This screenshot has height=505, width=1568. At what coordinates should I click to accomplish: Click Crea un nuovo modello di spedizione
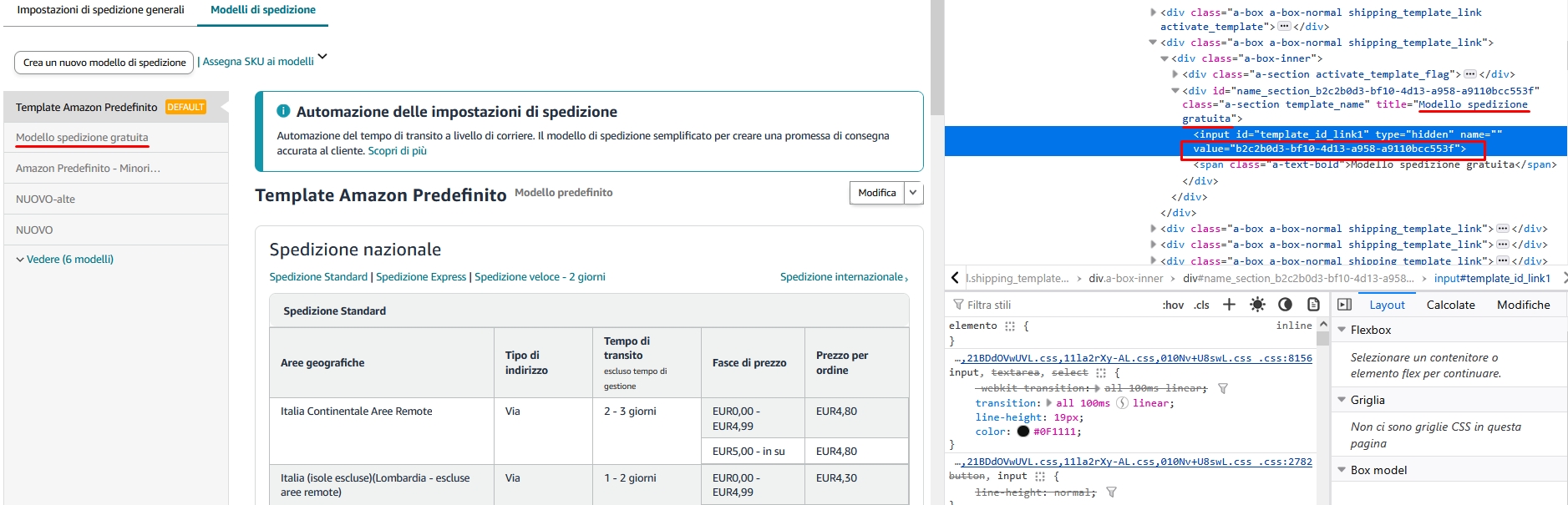point(104,63)
